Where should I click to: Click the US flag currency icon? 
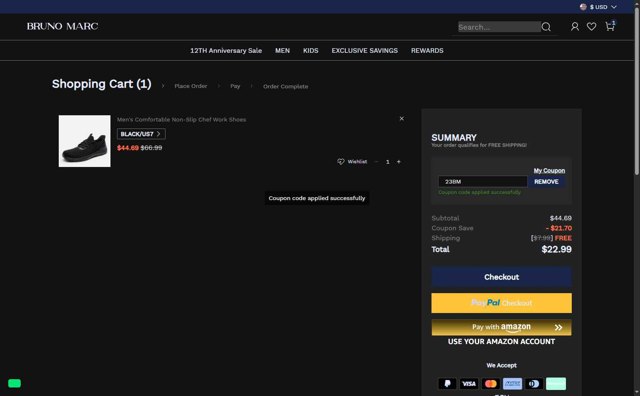point(583,7)
